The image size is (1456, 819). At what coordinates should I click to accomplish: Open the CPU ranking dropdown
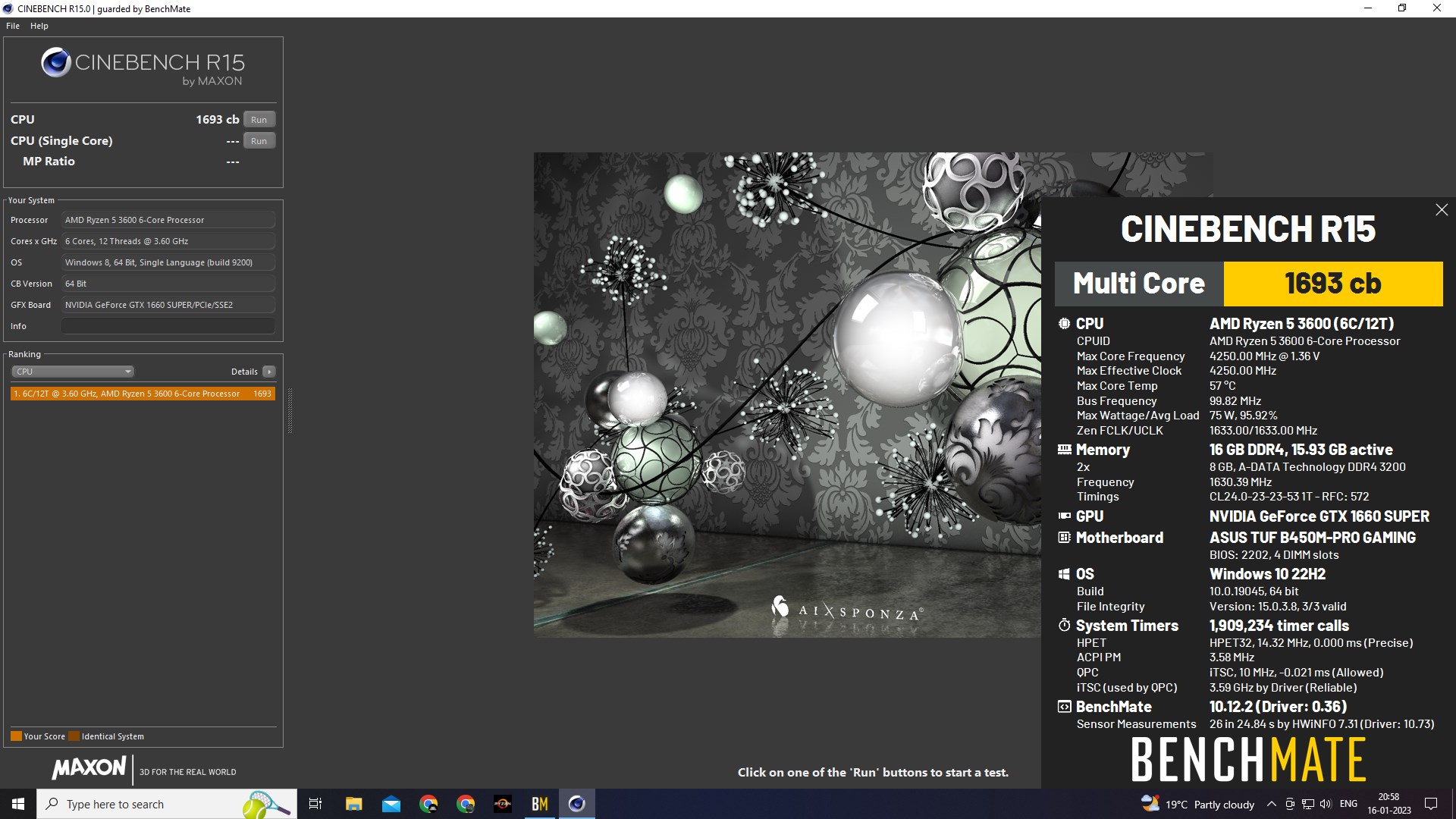73,372
